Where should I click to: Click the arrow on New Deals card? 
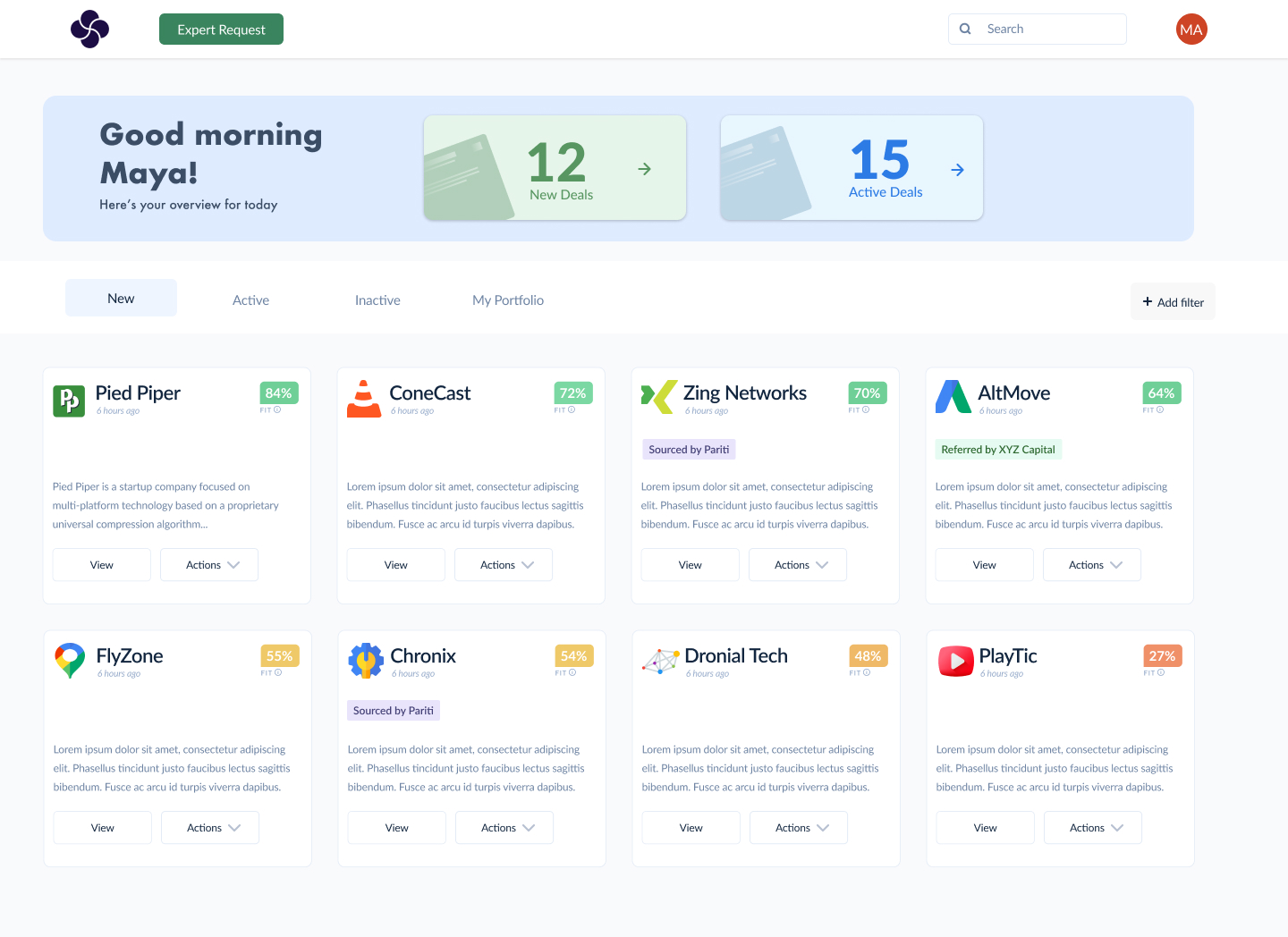(x=644, y=169)
